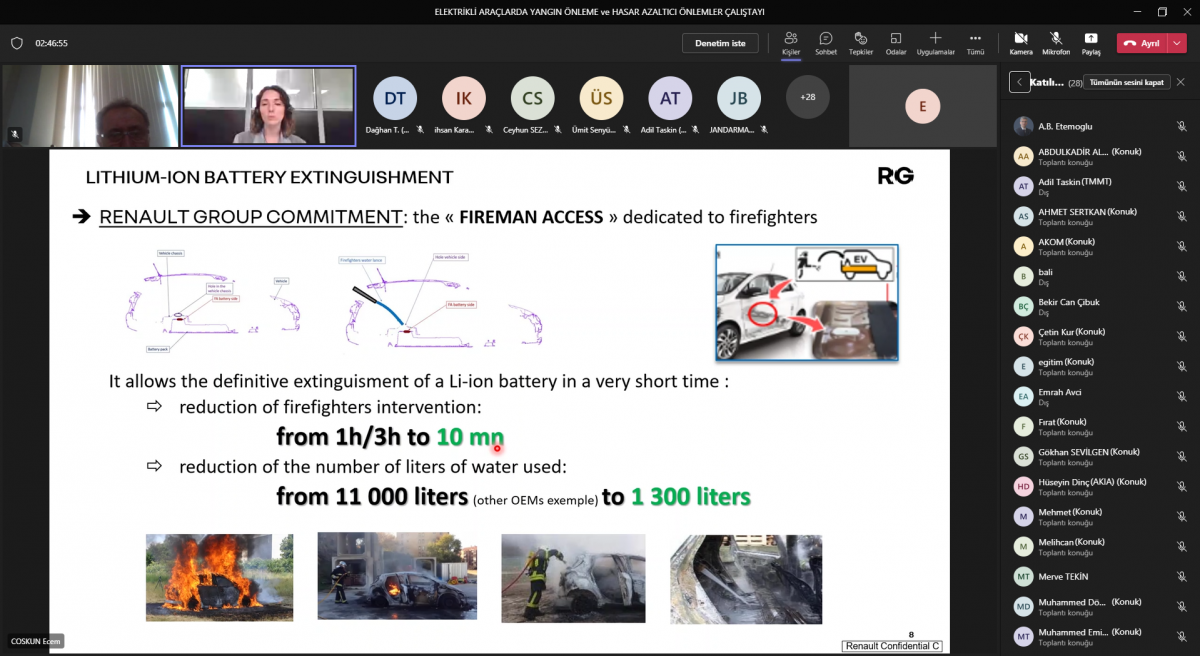
Task: Select A.B. Etemoglu in participant list
Action: click(1100, 126)
